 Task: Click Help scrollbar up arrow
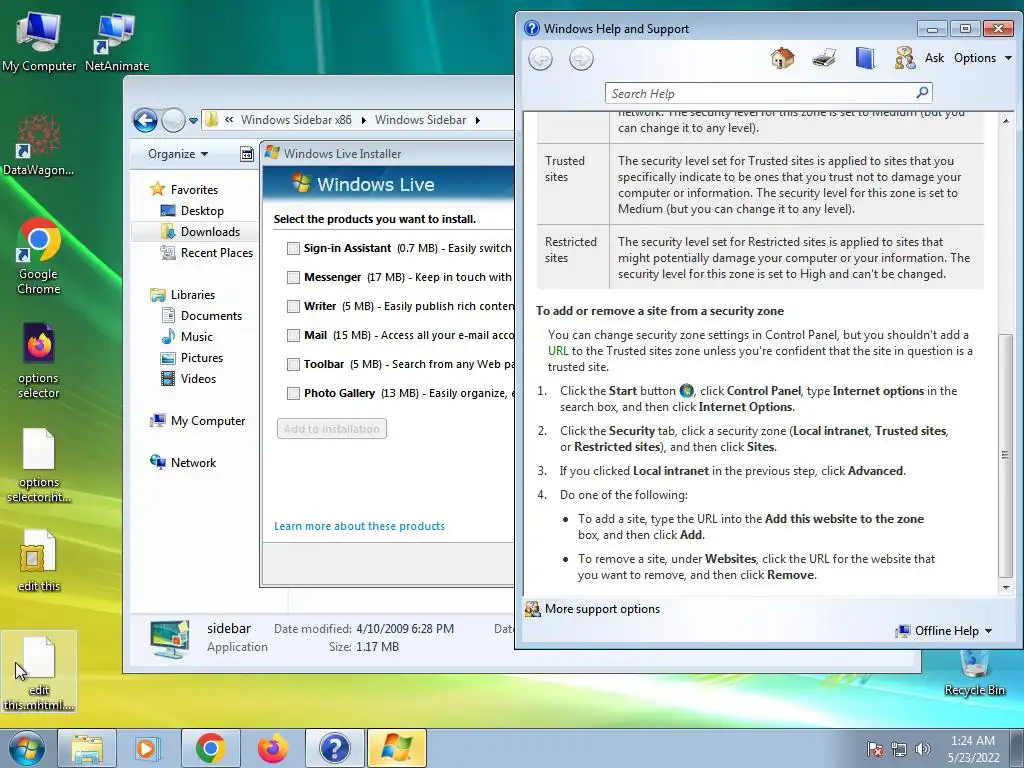coord(1006,121)
